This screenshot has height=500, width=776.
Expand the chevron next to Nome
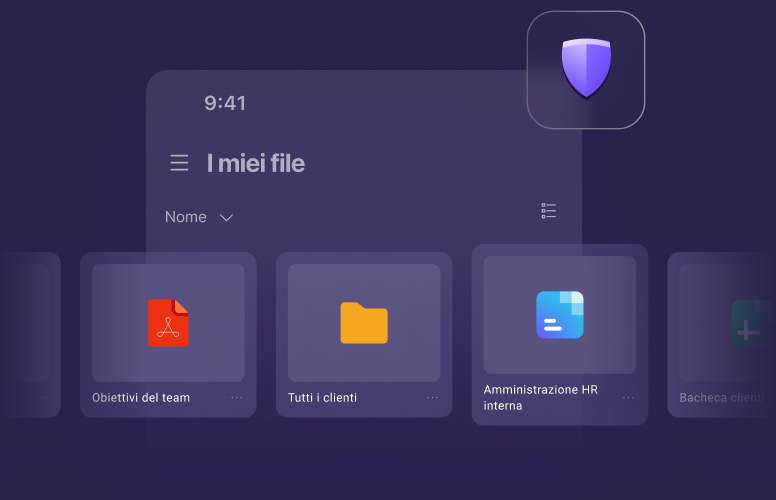click(x=226, y=218)
